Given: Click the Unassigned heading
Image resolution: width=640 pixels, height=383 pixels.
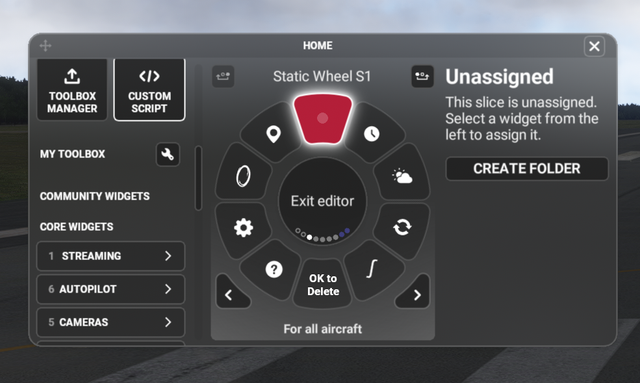Looking at the screenshot, I should (499, 77).
